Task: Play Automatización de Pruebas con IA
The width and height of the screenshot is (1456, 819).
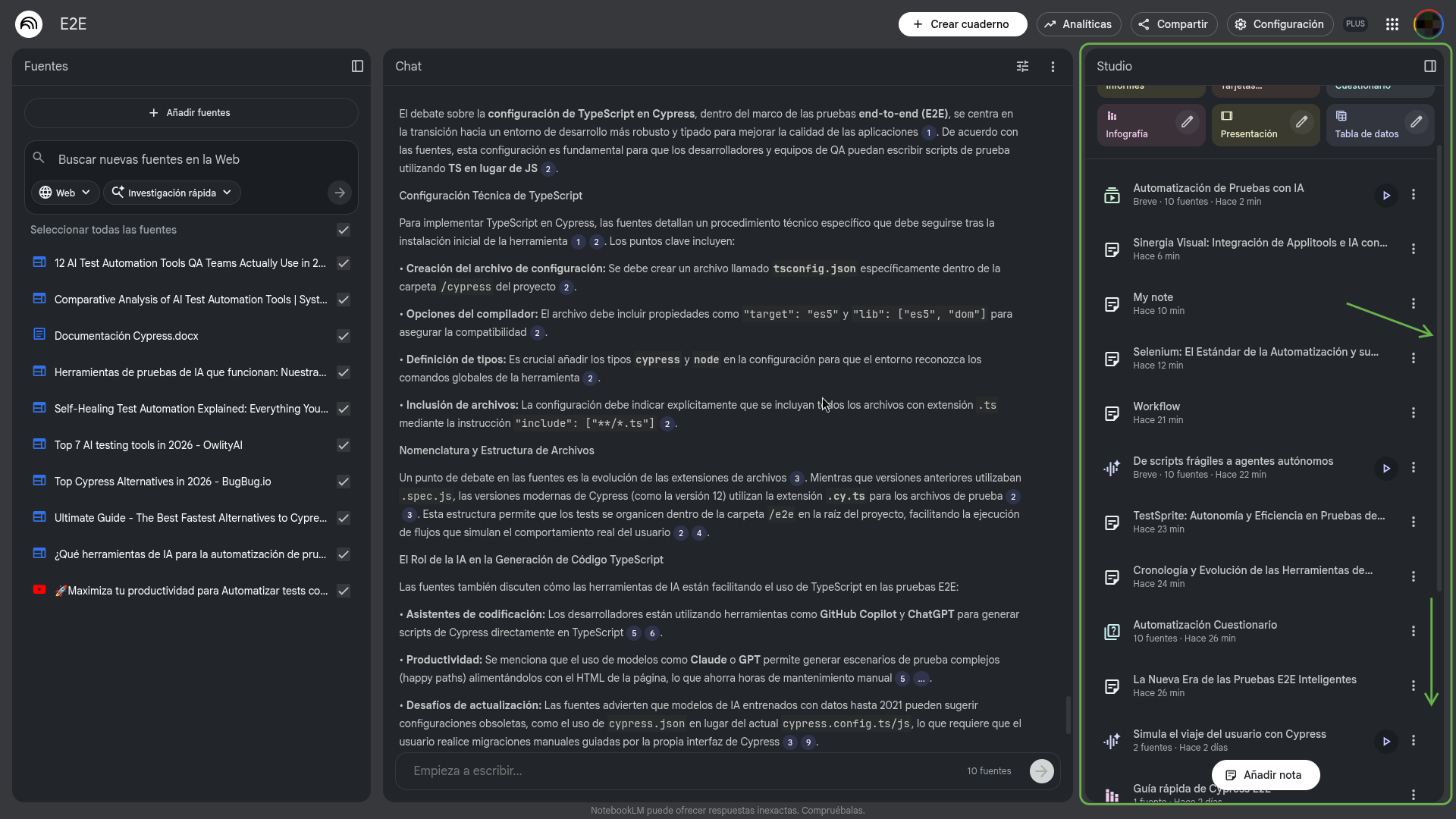Action: coord(1385,195)
